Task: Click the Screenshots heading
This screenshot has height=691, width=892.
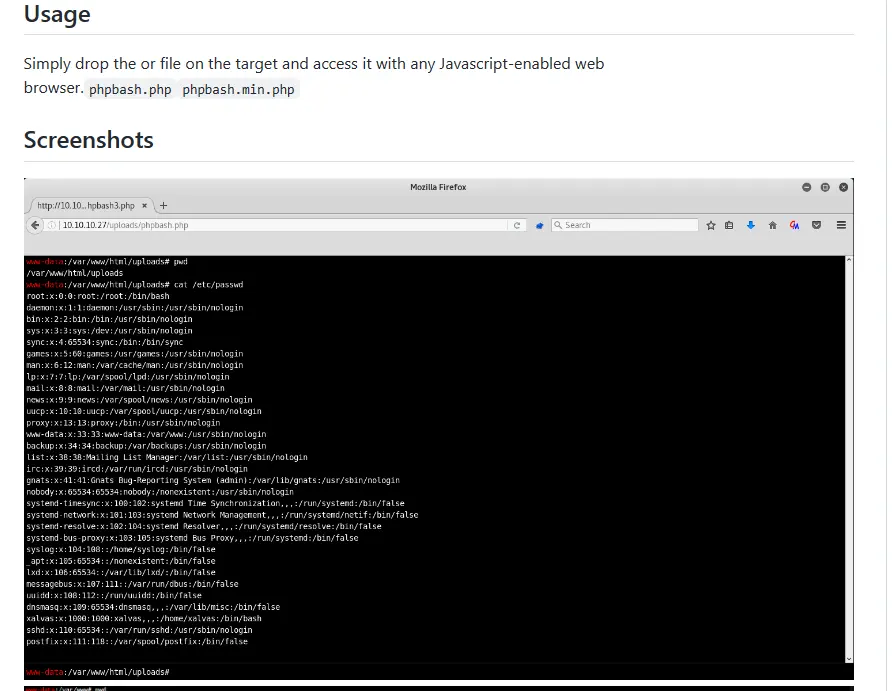Action: (x=89, y=140)
